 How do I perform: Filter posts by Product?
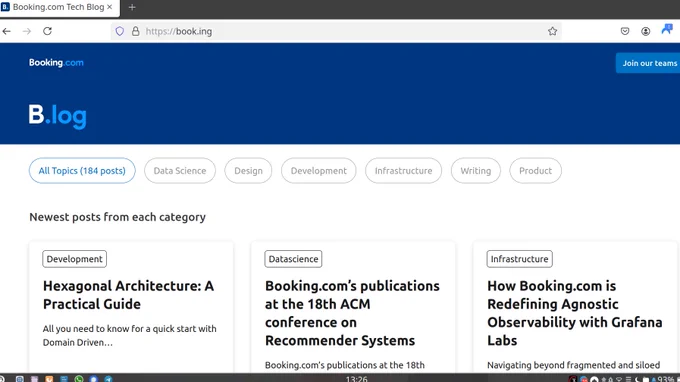pos(536,171)
